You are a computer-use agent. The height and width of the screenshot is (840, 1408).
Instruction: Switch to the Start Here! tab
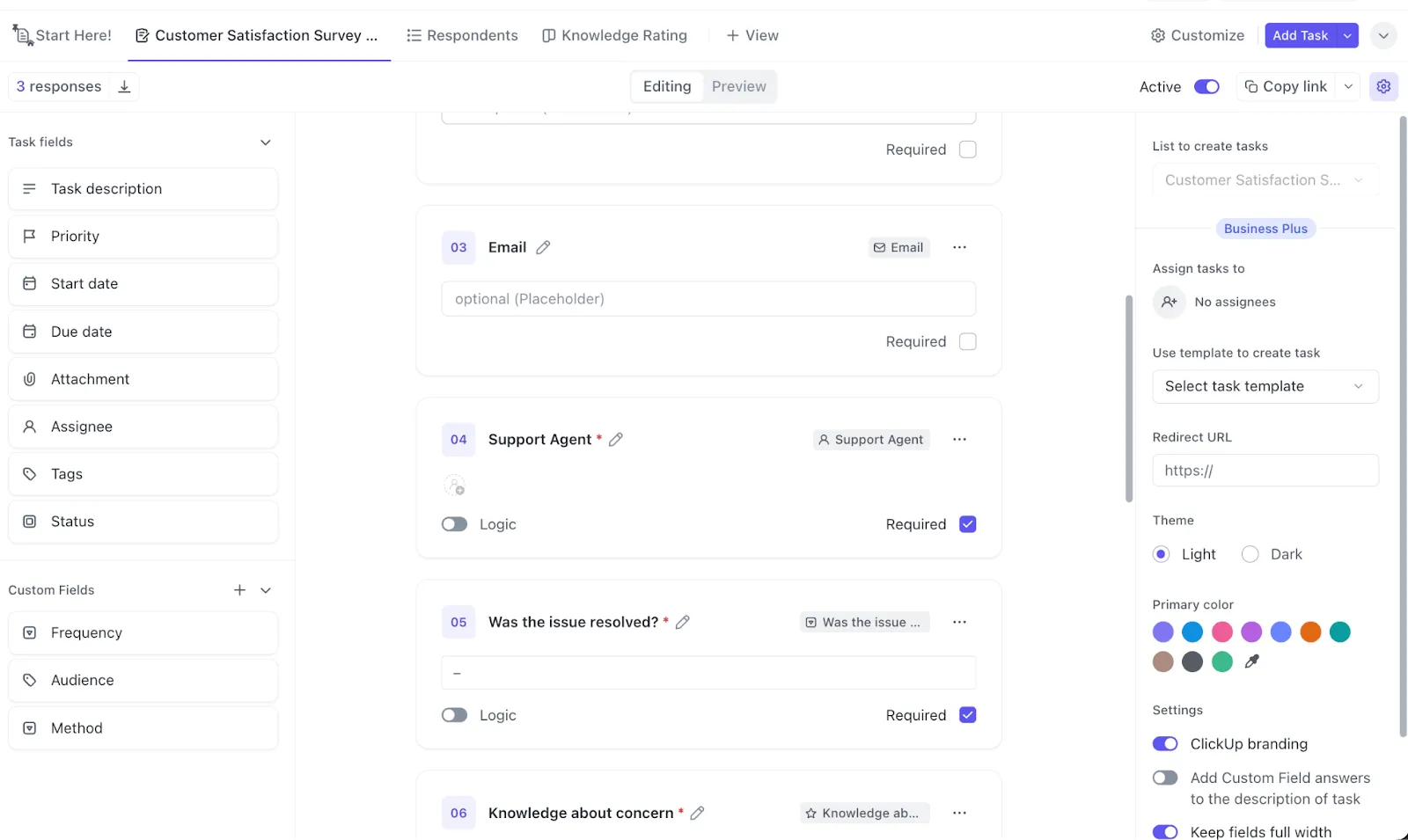62,35
